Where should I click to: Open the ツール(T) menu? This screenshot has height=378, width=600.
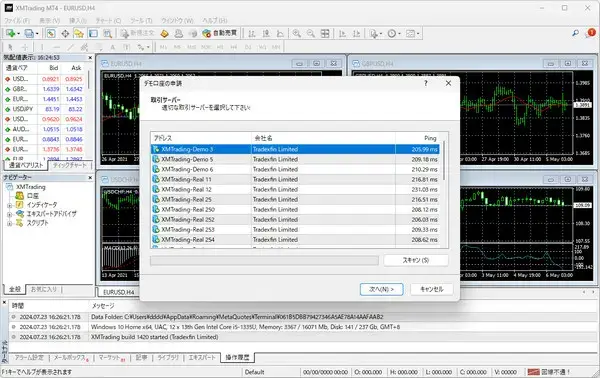141,20
